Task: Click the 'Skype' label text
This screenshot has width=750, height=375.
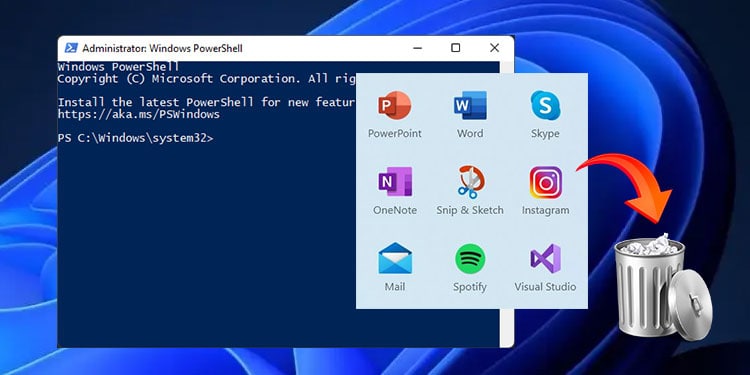Action: coord(545,134)
